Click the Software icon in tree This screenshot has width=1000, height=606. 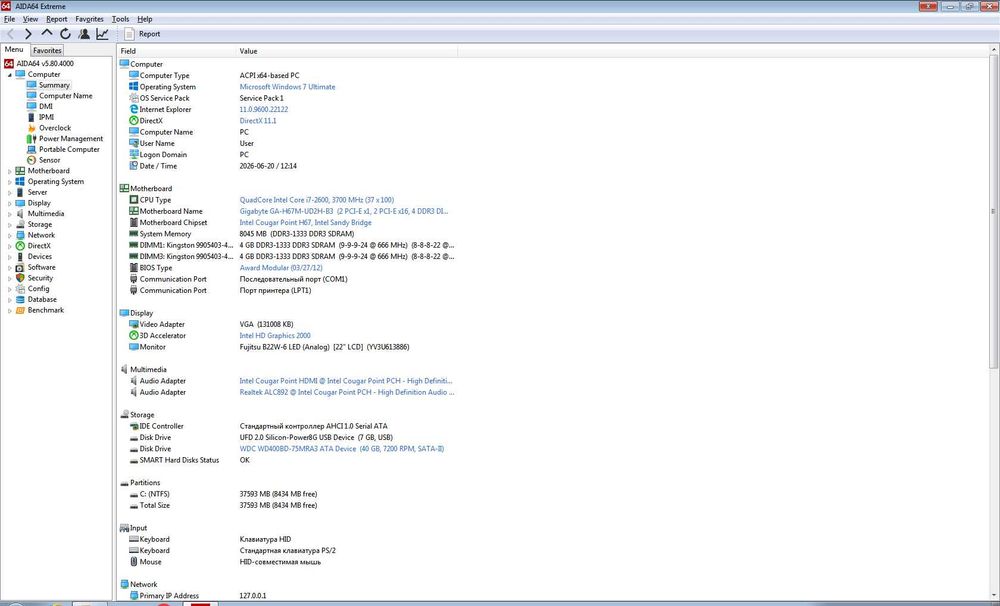tap(20, 267)
